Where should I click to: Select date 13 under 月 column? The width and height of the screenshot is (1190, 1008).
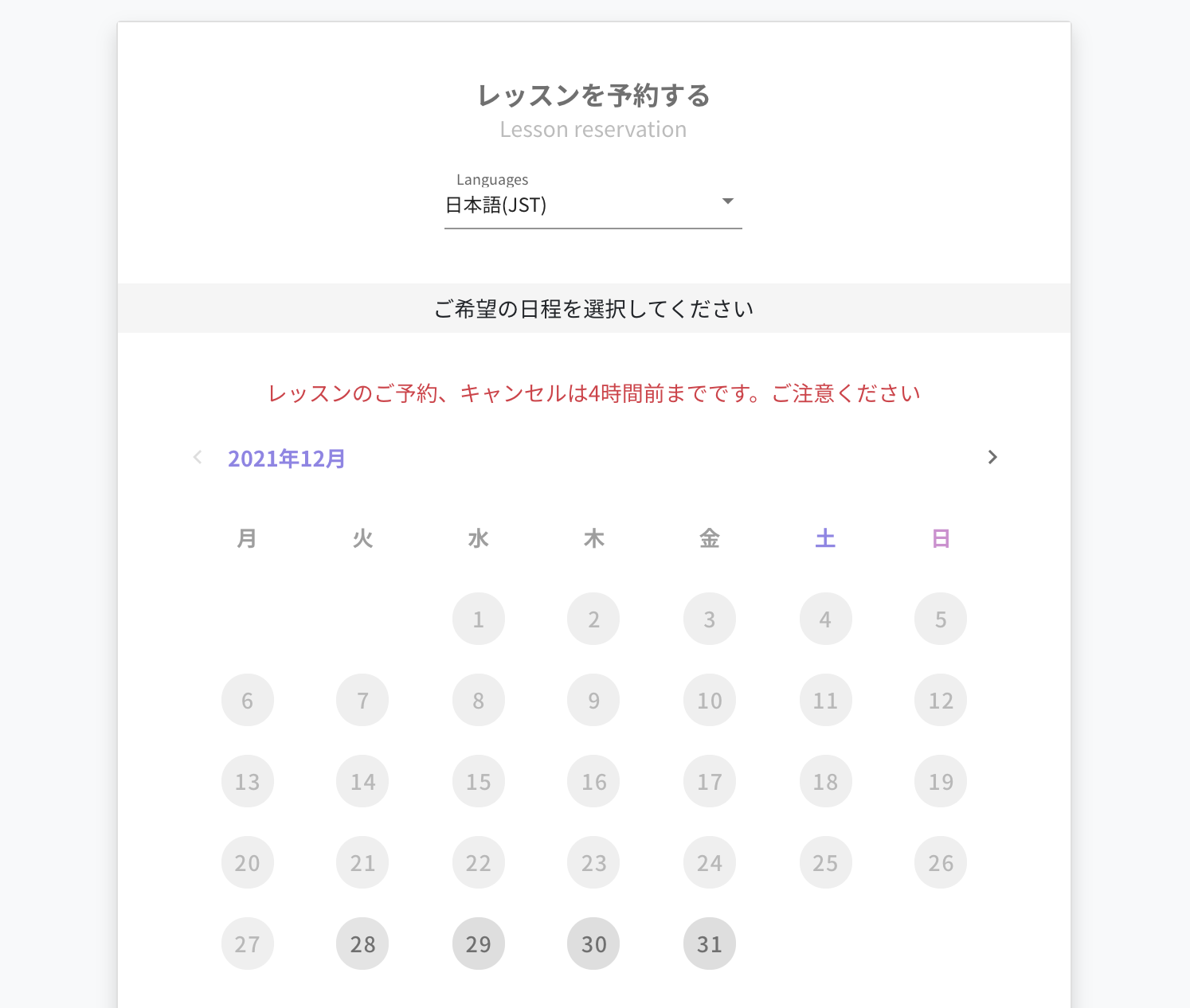(247, 781)
